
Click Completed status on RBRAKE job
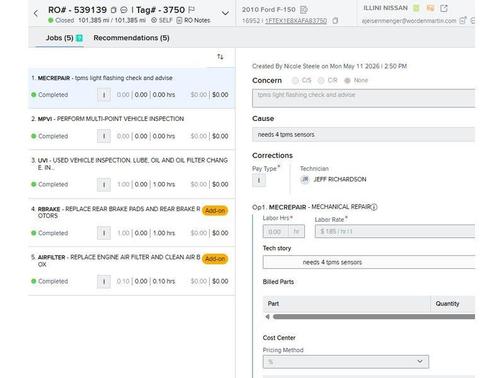pyautogui.click(x=50, y=233)
